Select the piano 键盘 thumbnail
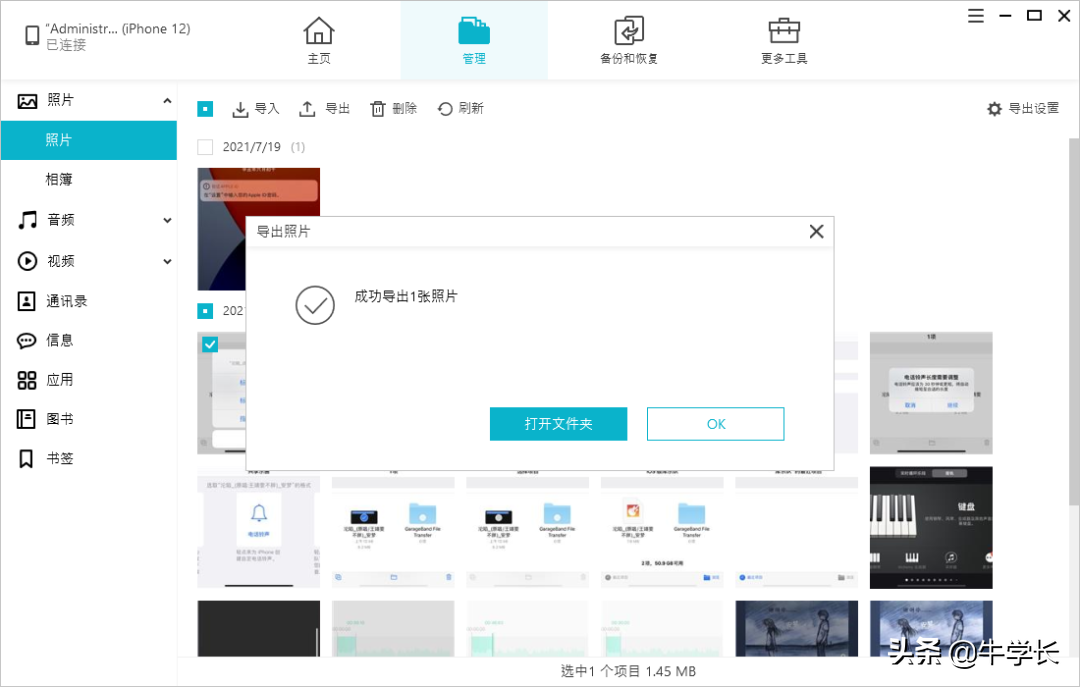This screenshot has height=687, width=1080. click(x=931, y=528)
